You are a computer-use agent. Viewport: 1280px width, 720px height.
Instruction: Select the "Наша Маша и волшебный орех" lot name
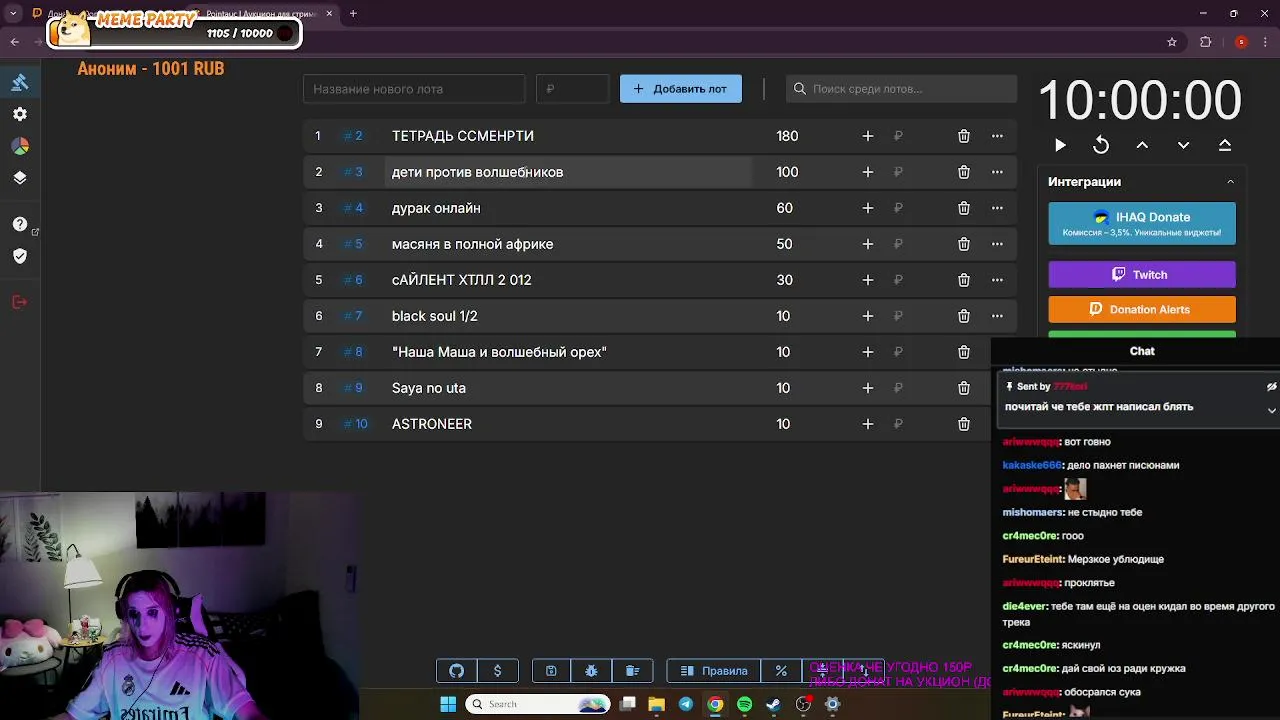[x=499, y=352]
